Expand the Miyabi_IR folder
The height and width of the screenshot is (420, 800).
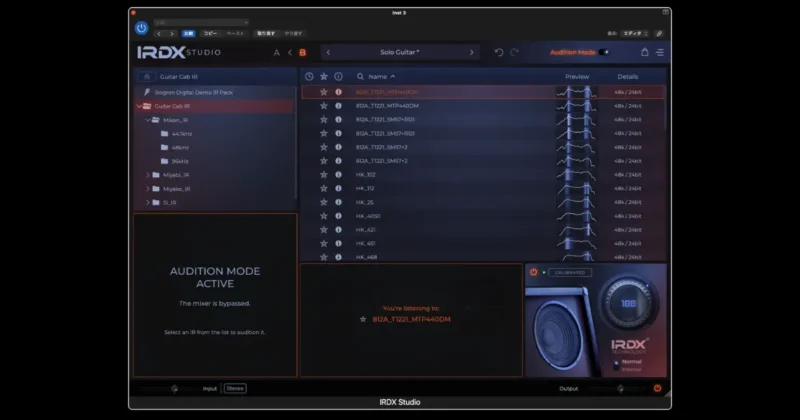(x=147, y=175)
